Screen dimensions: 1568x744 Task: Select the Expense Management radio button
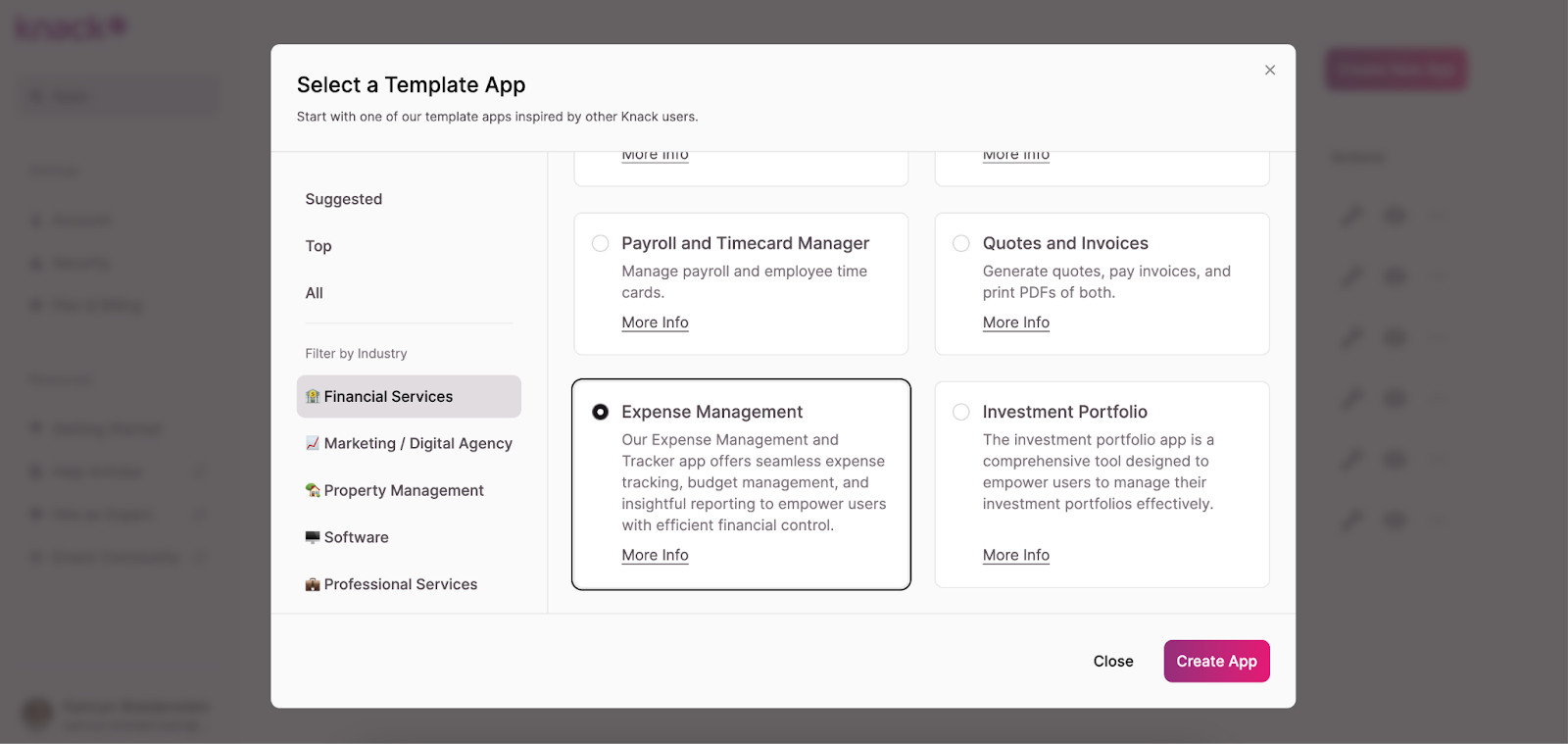coord(601,413)
